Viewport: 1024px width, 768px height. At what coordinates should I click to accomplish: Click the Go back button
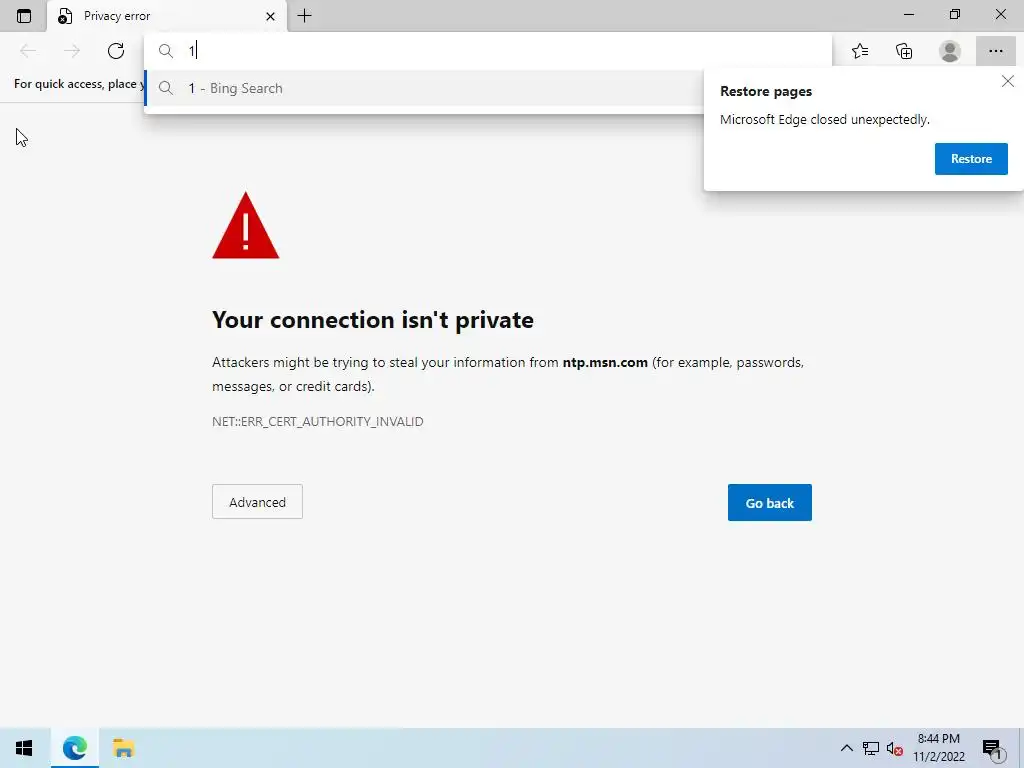click(x=769, y=502)
